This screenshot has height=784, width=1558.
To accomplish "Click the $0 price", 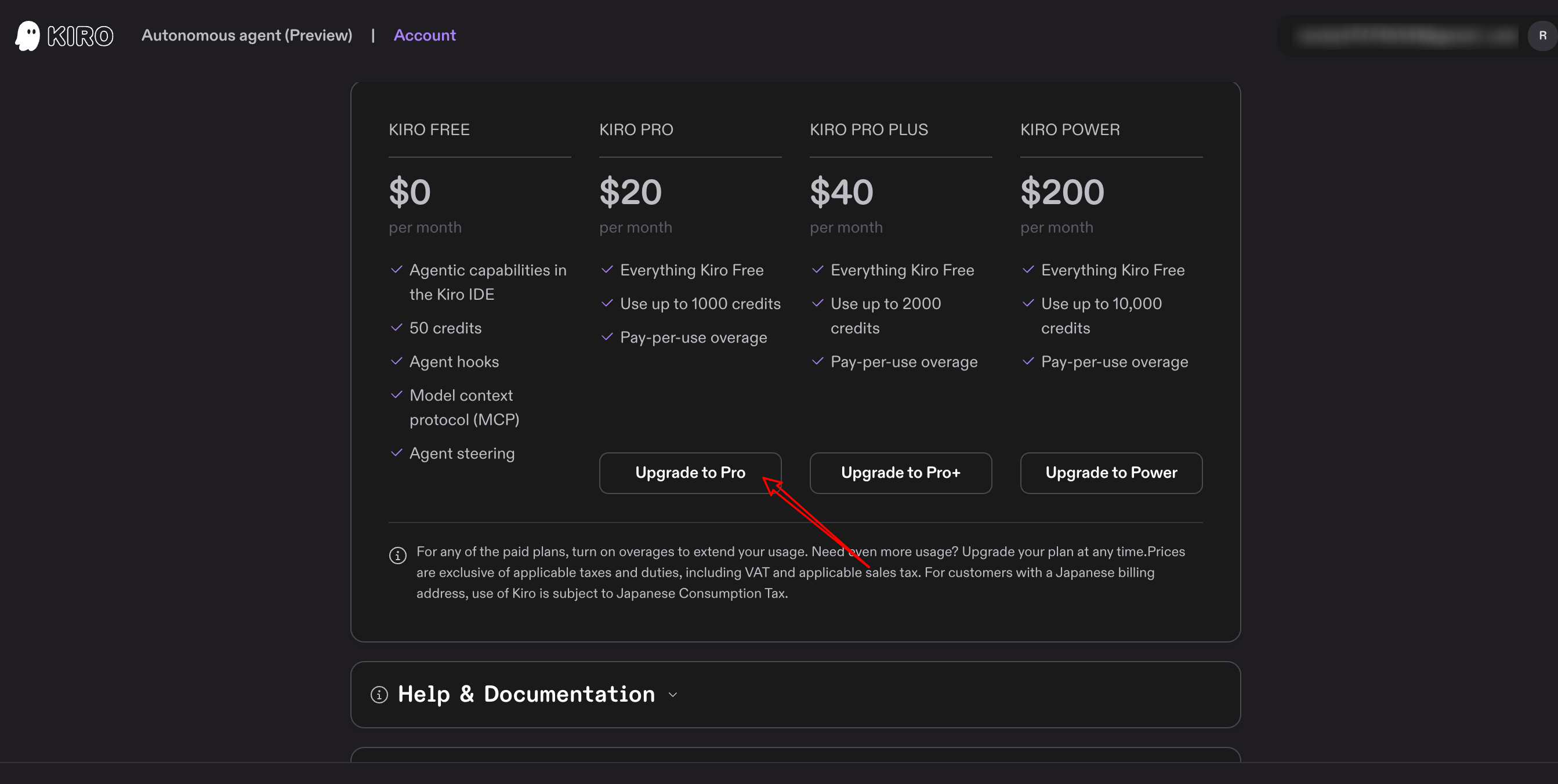I will [410, 192].
